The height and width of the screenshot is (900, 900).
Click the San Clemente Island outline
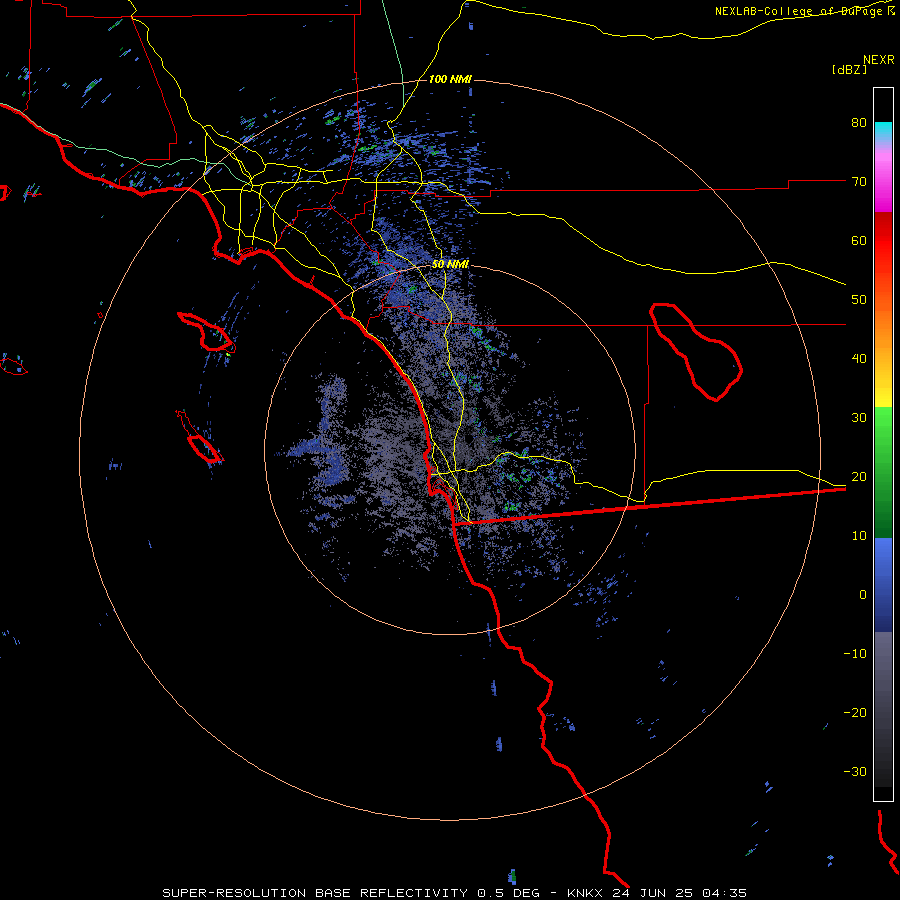pyautogui.click(x=200, y=437)
